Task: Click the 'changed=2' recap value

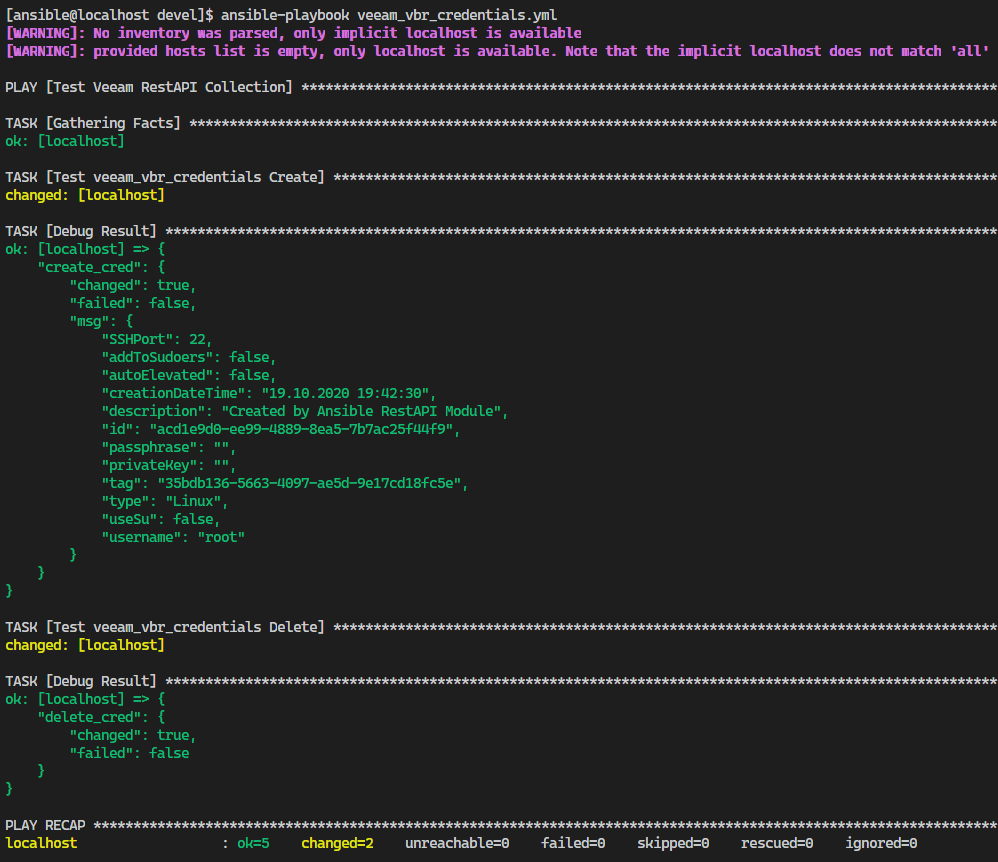Action: 337,844
